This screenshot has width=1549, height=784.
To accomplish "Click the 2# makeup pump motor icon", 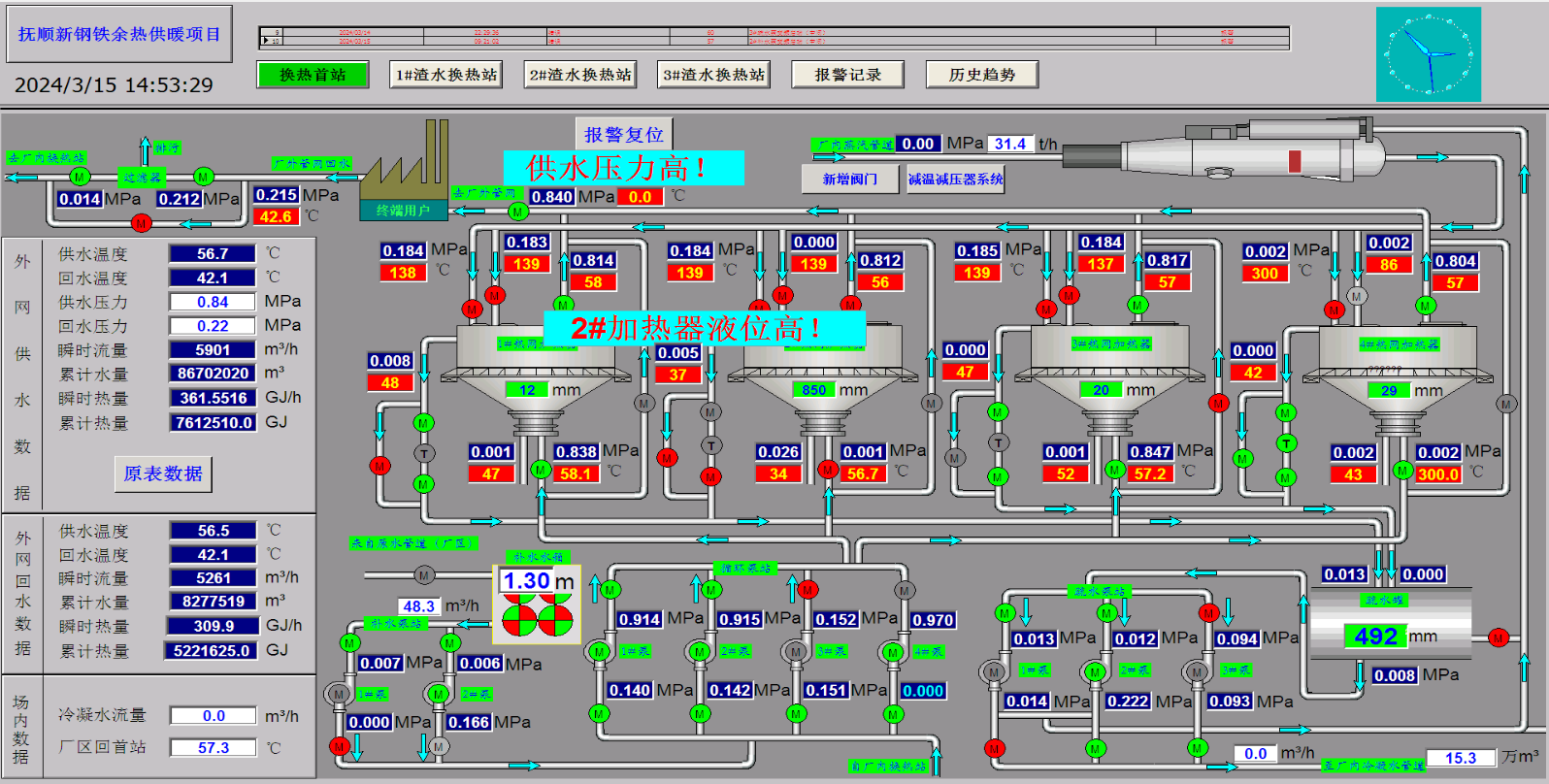I will tap(438, 694).
